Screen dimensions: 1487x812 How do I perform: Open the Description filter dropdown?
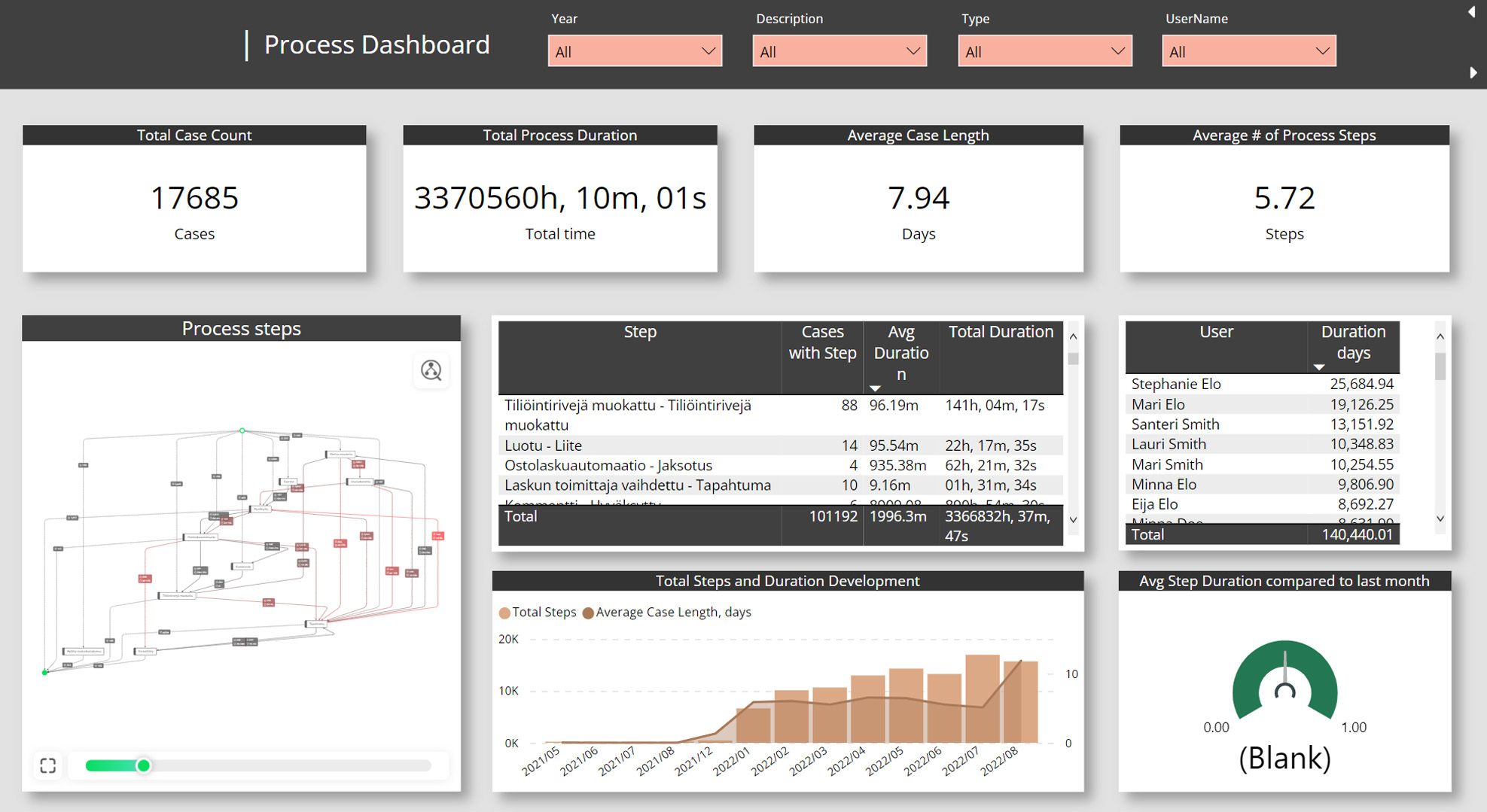839,51
